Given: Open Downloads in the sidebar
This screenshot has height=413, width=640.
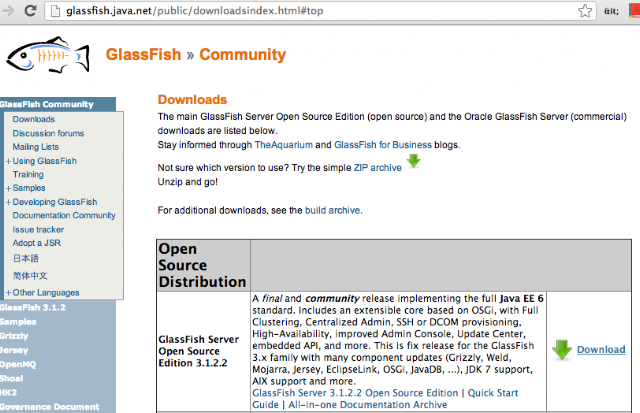Looking at the screenshot, I should 33,119.
